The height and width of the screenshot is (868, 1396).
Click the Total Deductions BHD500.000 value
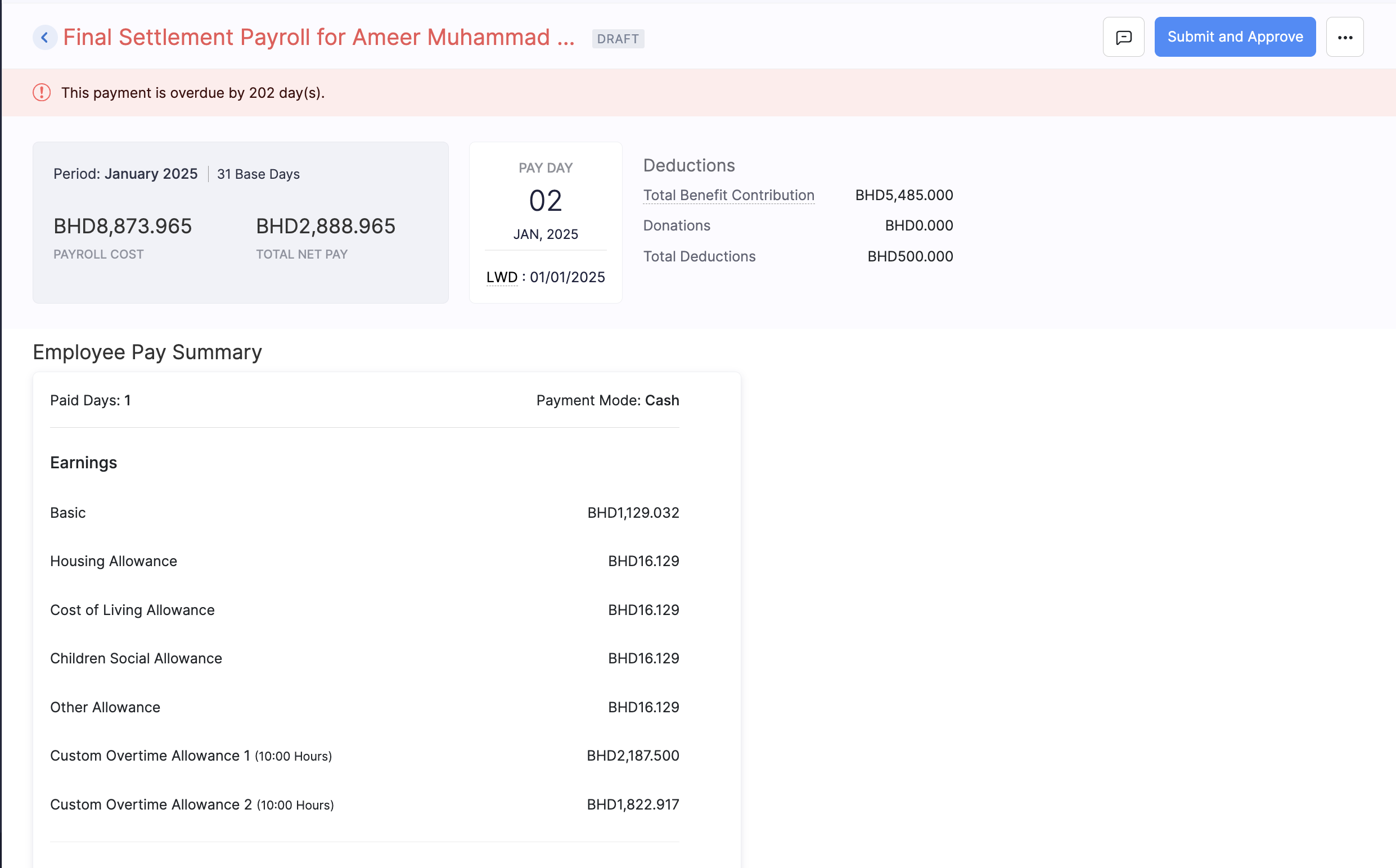coord(909,256)
